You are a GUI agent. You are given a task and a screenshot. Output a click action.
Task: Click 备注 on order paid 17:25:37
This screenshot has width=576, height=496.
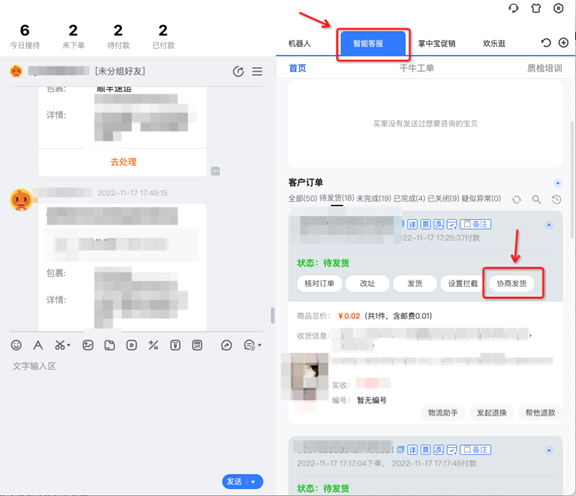click(x=476, y=224)
